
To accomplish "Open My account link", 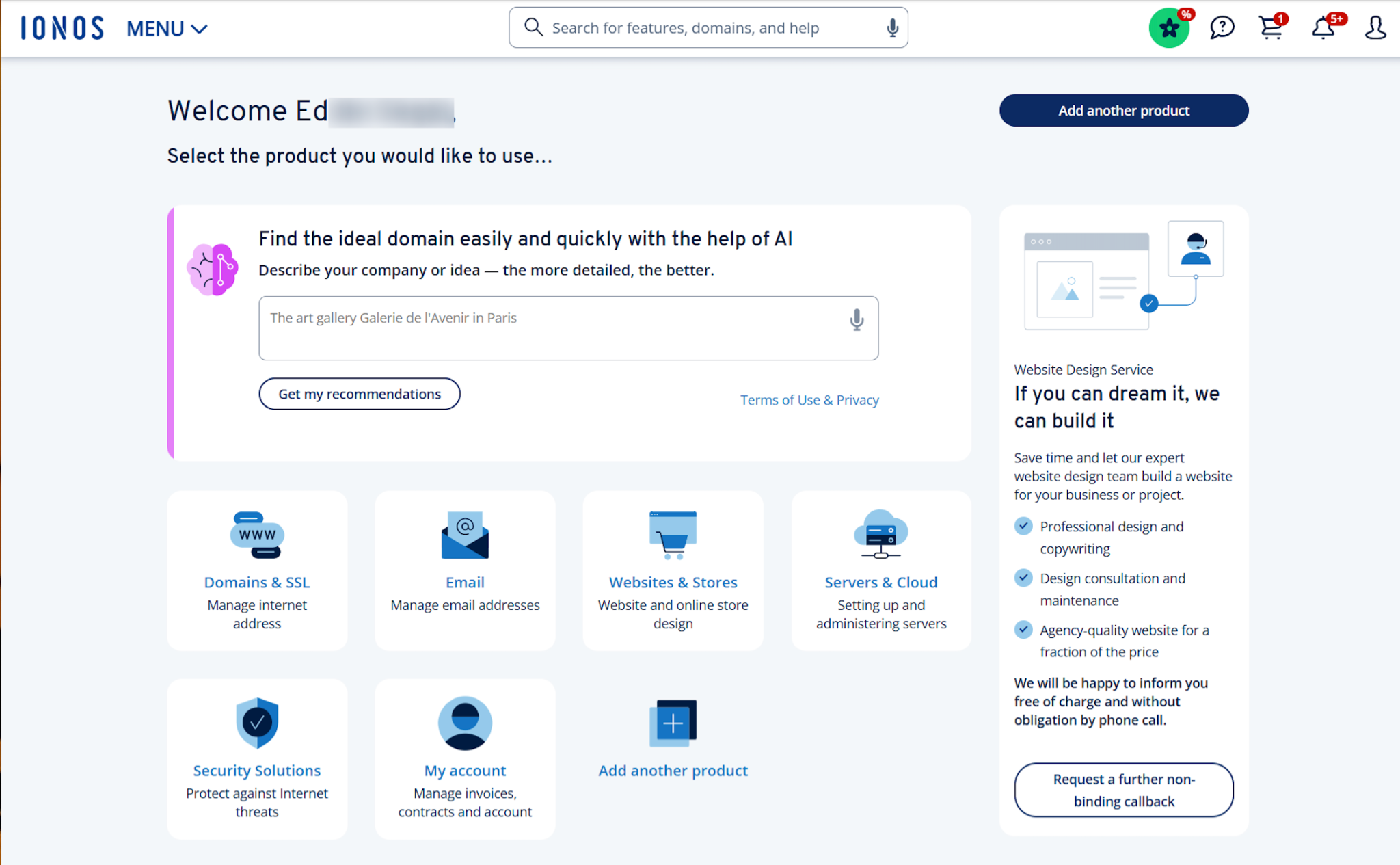I will point(465,771).
